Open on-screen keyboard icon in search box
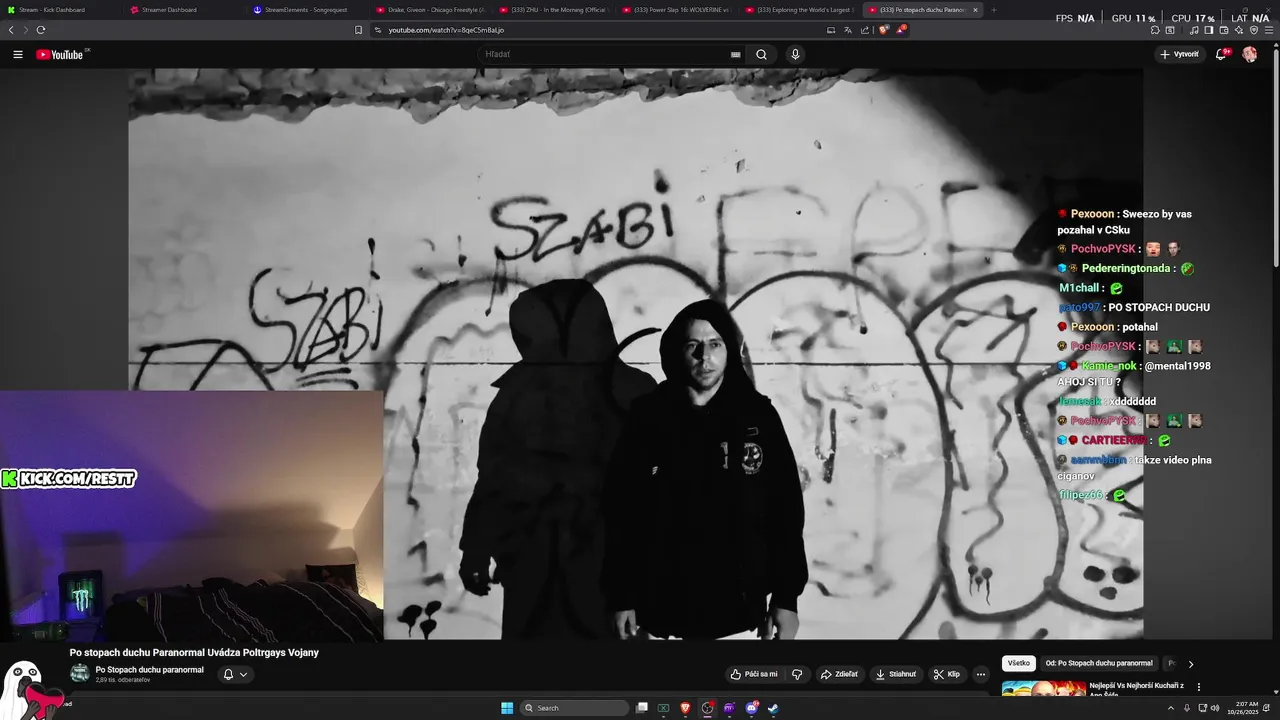This screenshot has width=1280, height=720. 736,55
